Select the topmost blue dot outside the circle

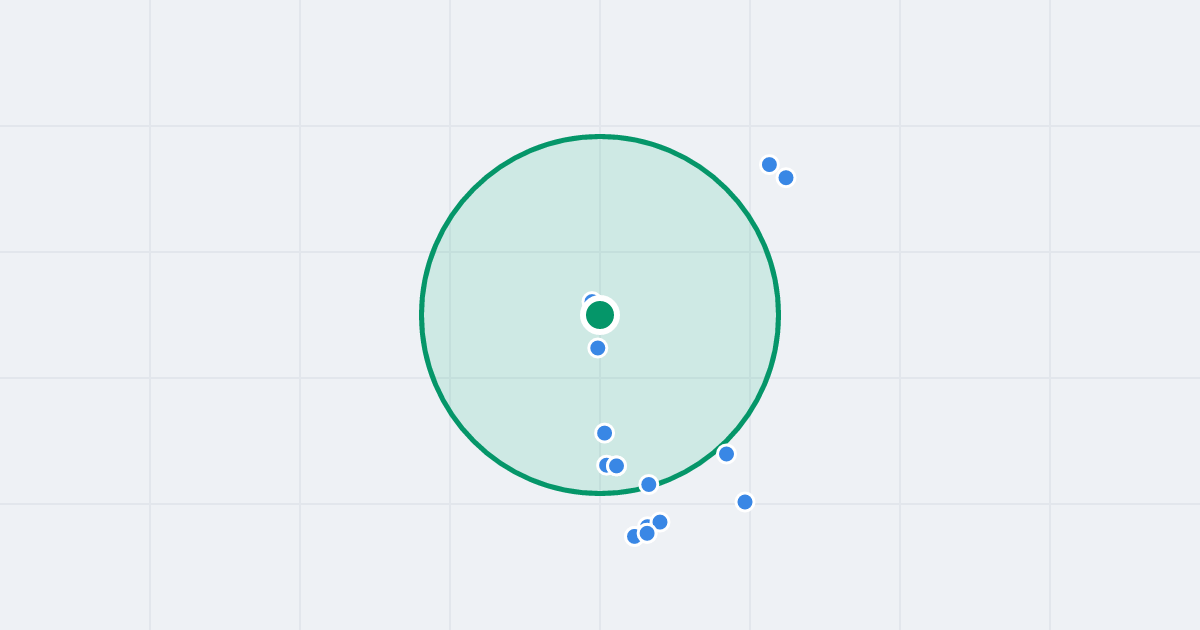click(x=769, y=164)
